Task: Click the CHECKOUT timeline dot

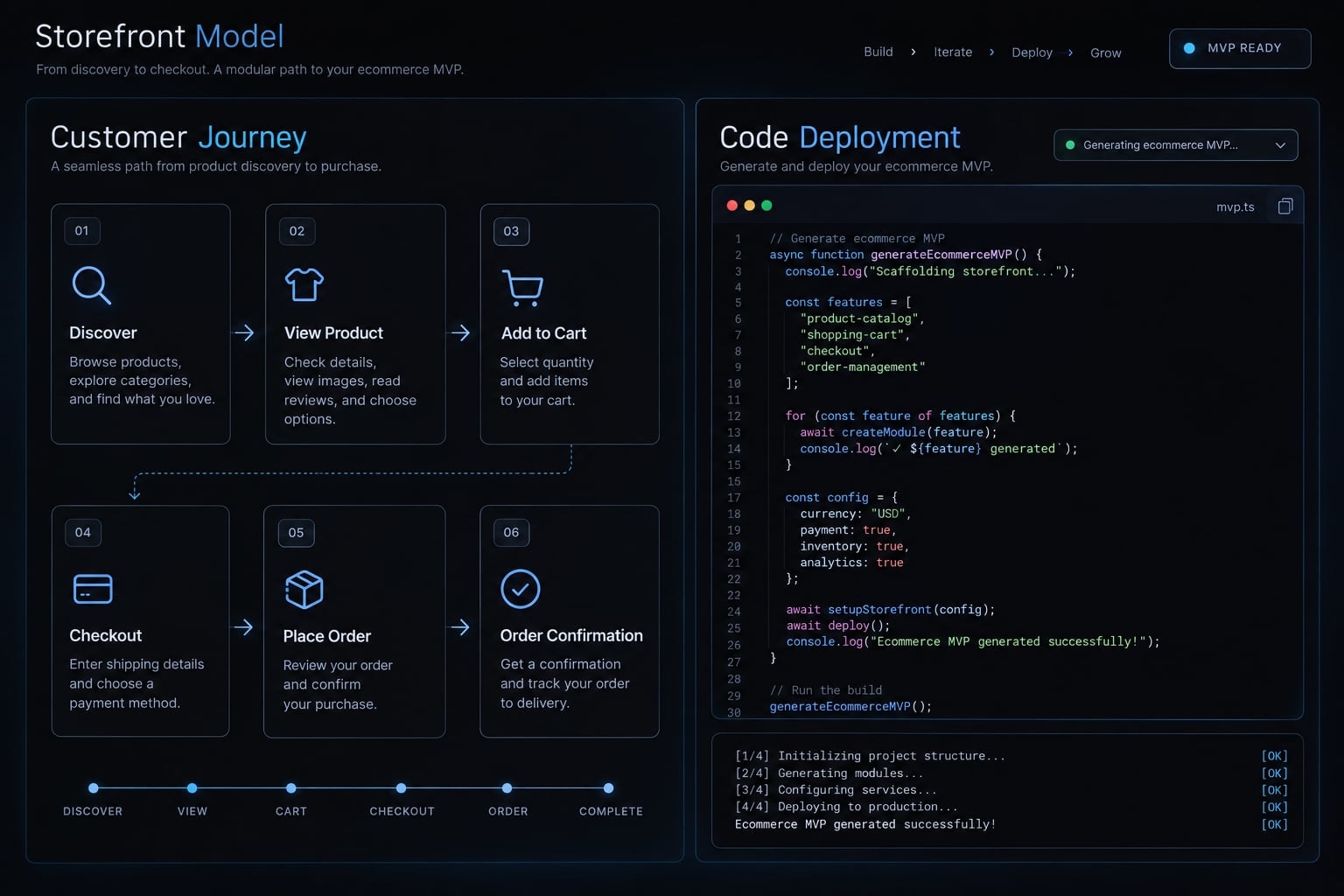Action: [x=401, y=788]
